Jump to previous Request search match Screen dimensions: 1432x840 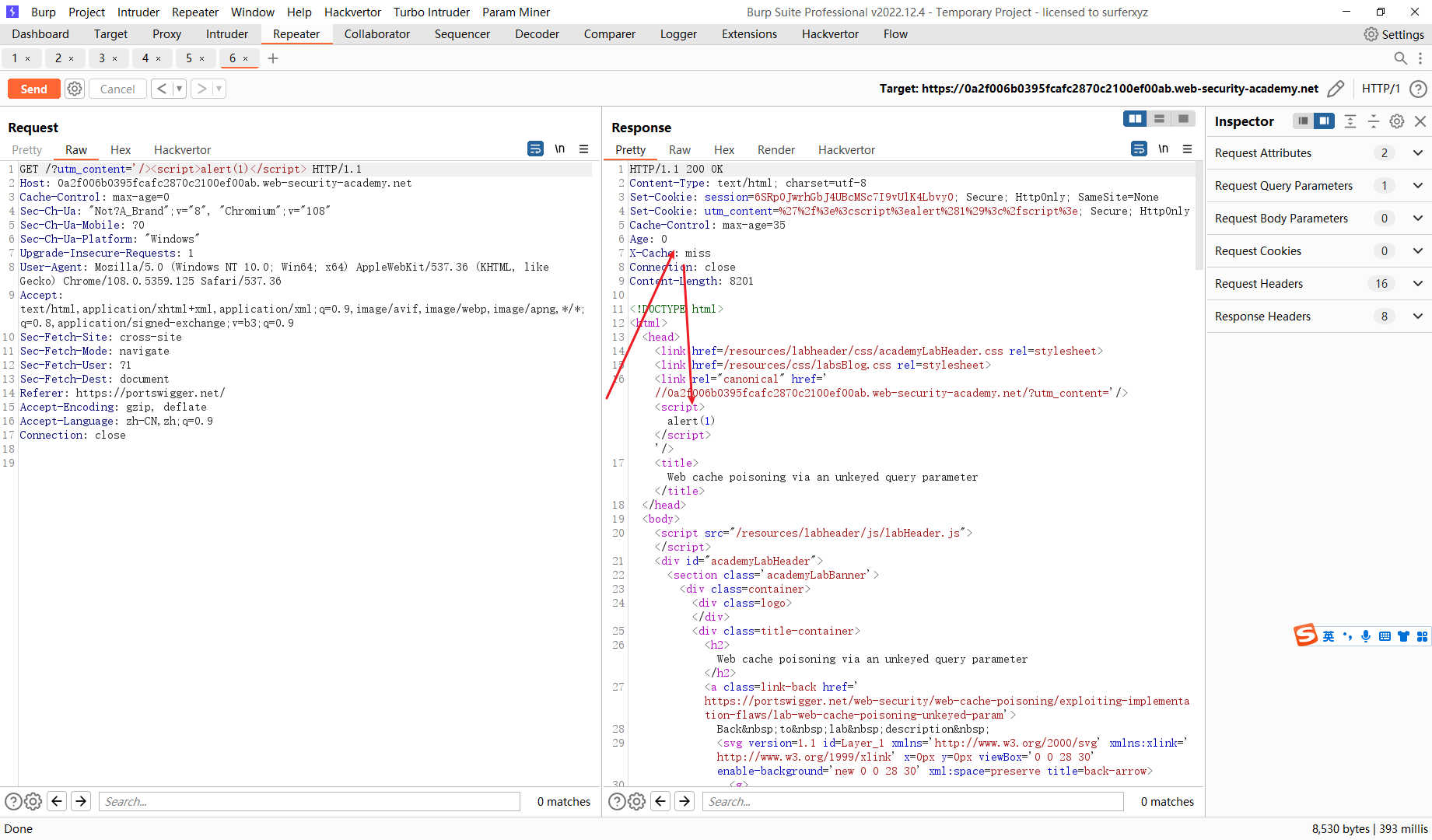pyautogui.click(x=57, y=801)
